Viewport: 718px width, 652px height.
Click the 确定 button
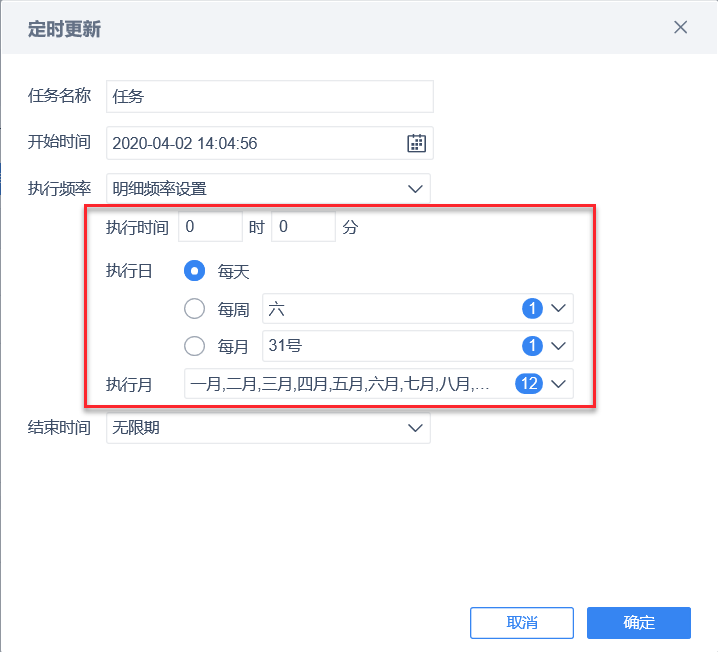[639, 622]
